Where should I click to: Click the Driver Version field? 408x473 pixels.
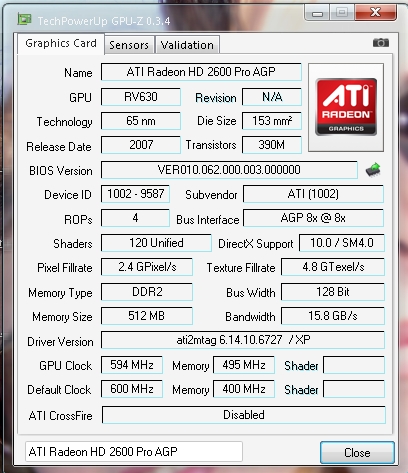243,340
